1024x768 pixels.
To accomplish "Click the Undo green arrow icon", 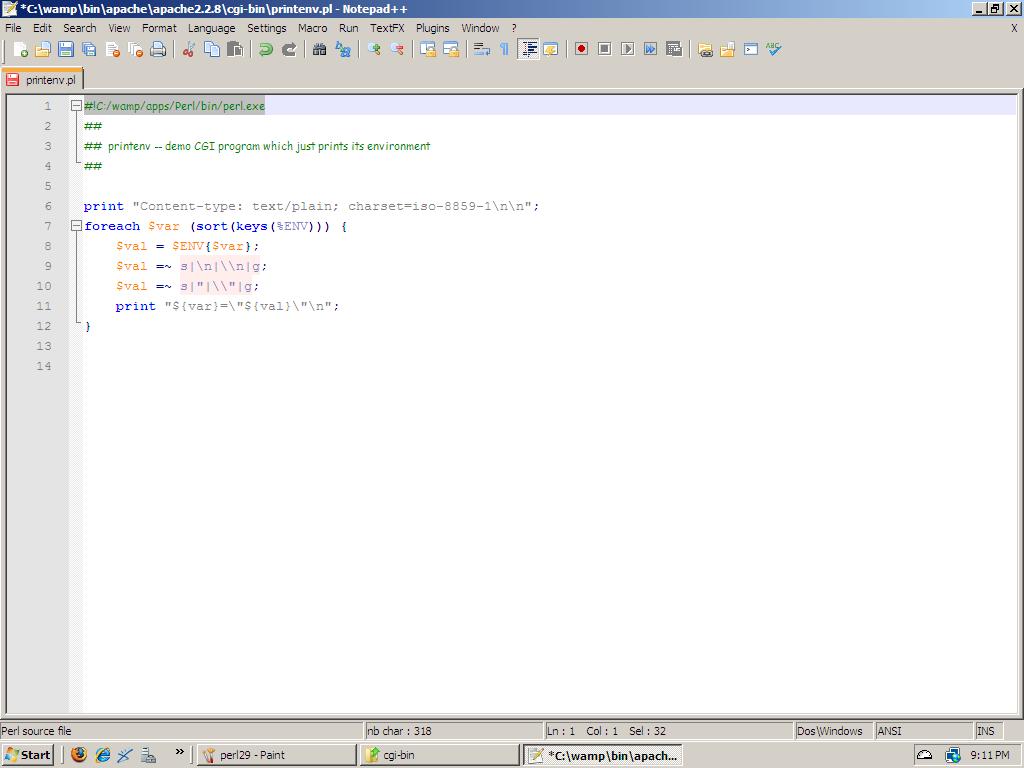I will [266, 49].
